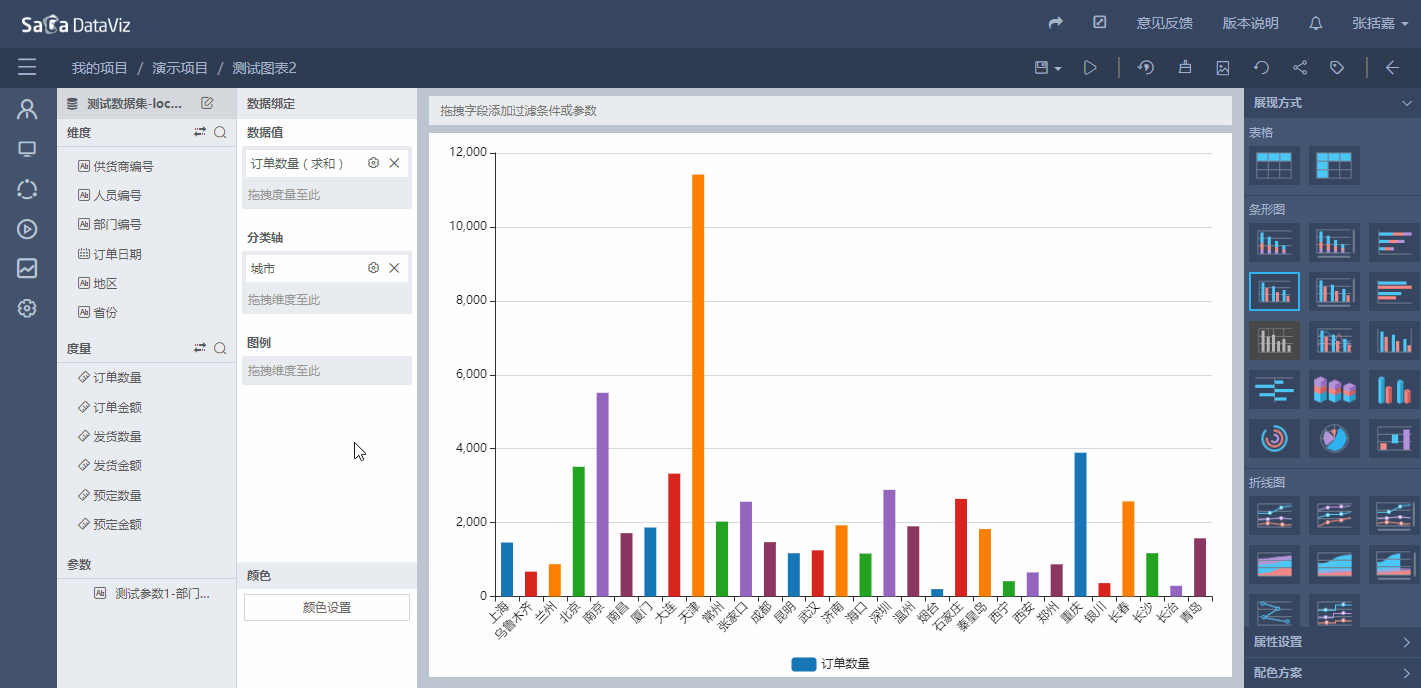
Task: Click the share icon in toolbar
Action: (1300, 68)
